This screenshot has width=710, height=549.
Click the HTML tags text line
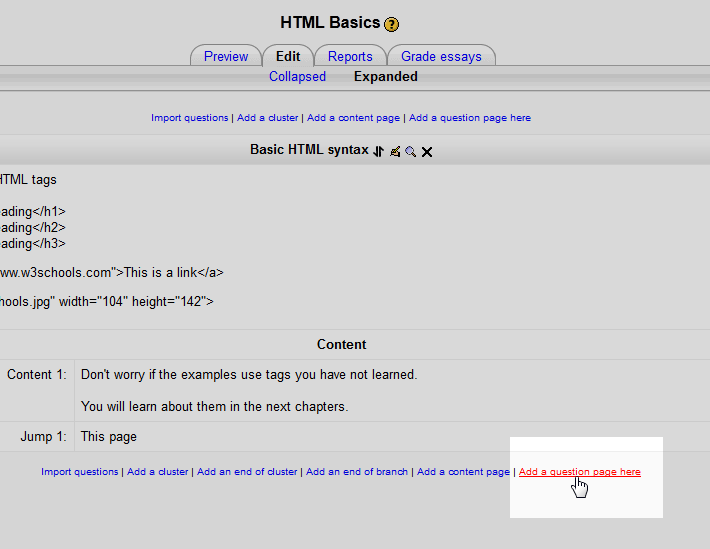(28, 179)
